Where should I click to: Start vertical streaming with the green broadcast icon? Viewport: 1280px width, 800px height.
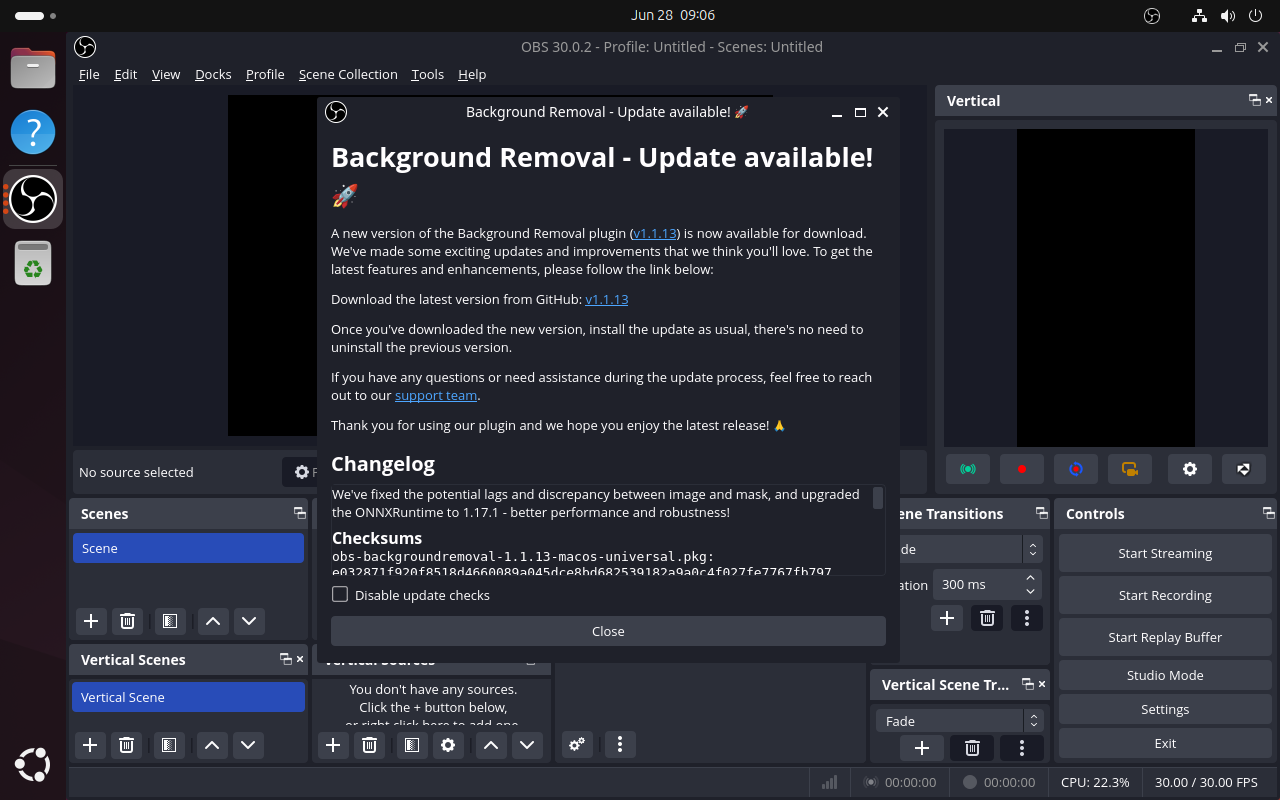point(967,469)
